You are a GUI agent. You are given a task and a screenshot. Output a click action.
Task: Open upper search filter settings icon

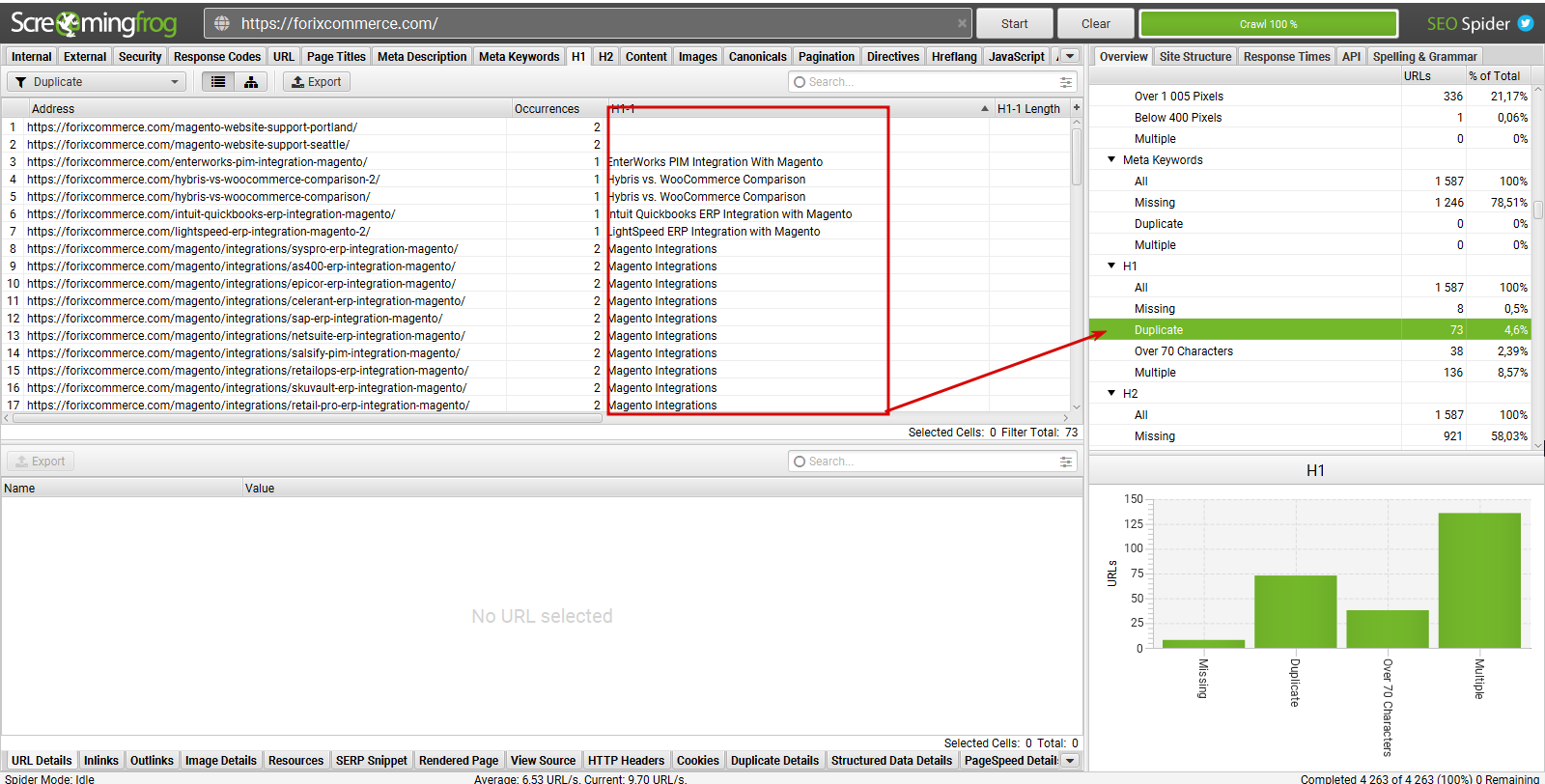point(1066,82)
